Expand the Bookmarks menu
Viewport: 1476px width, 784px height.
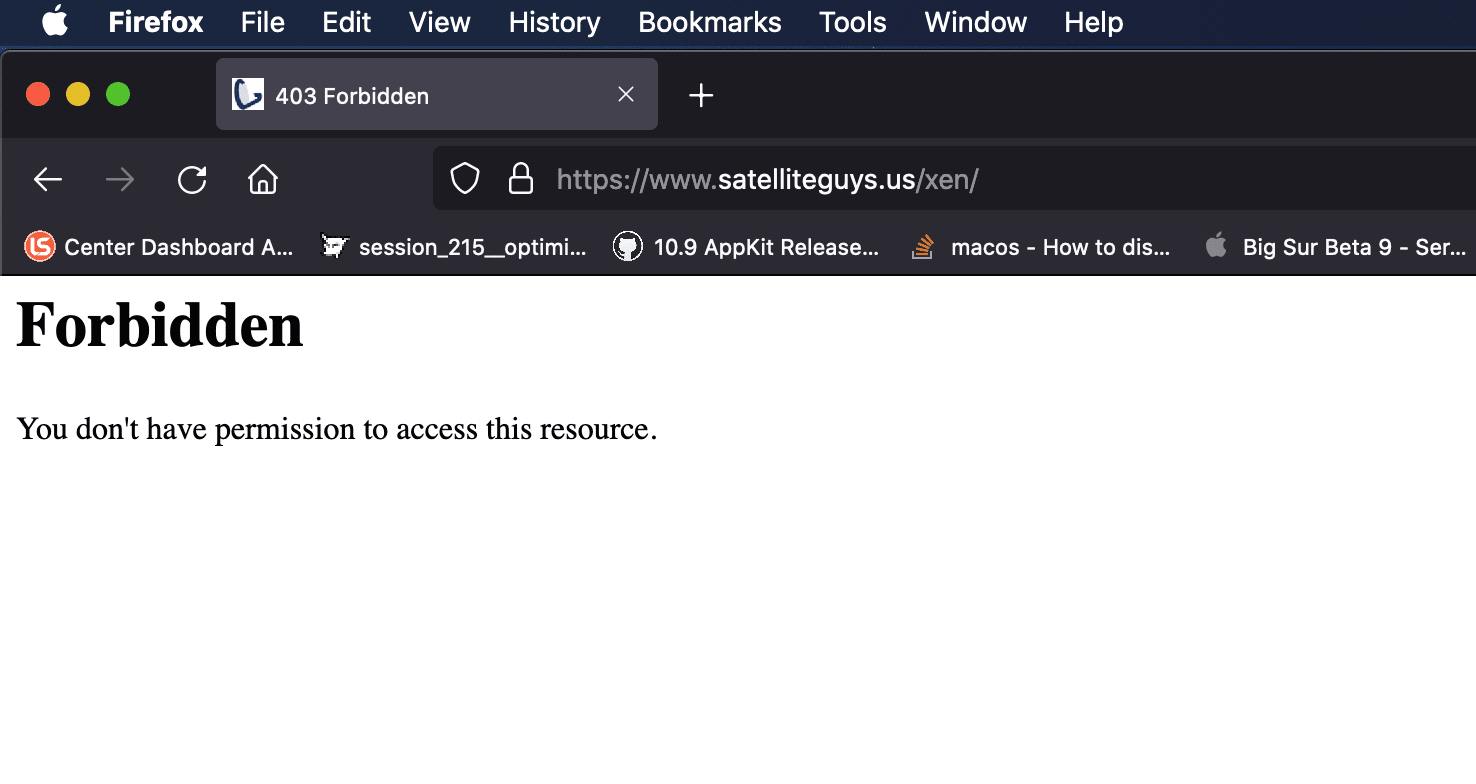point(709,22)
